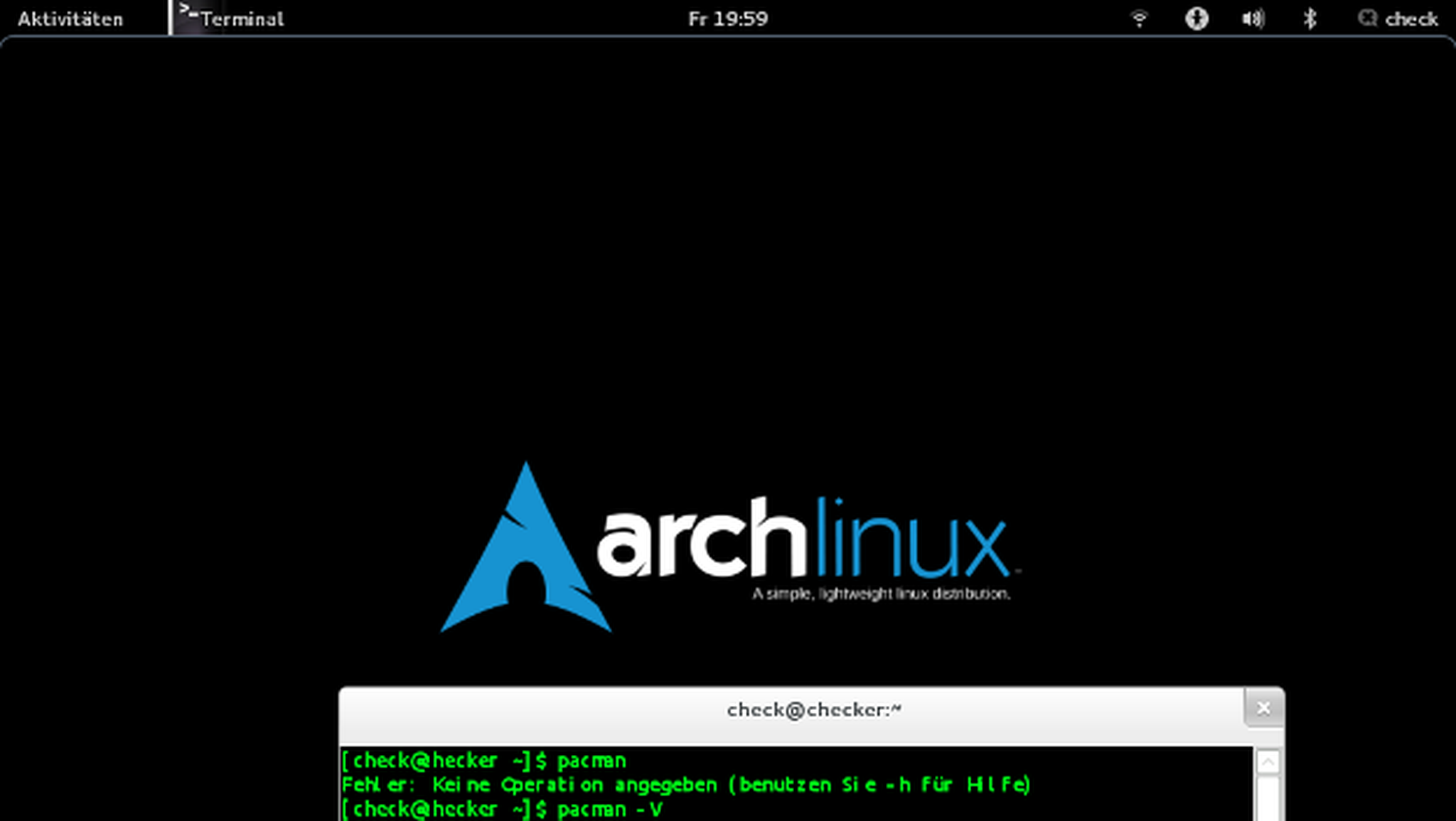Screen dimensions: 1456x821
Task: Click the Terminal application icon in the top bar
Action: 187,14
